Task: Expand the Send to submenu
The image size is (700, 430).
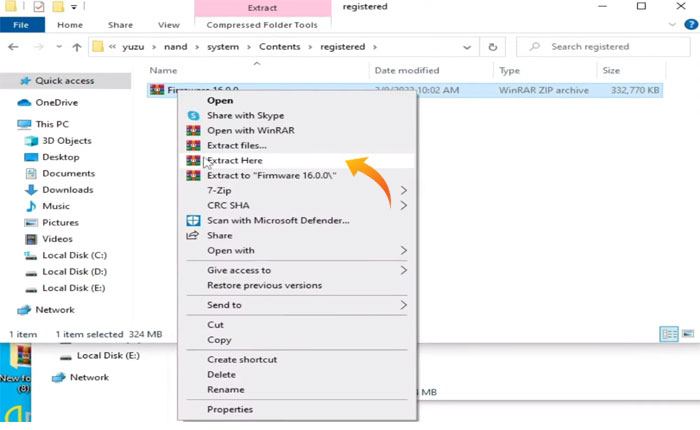Action: [x=404, y=305]
